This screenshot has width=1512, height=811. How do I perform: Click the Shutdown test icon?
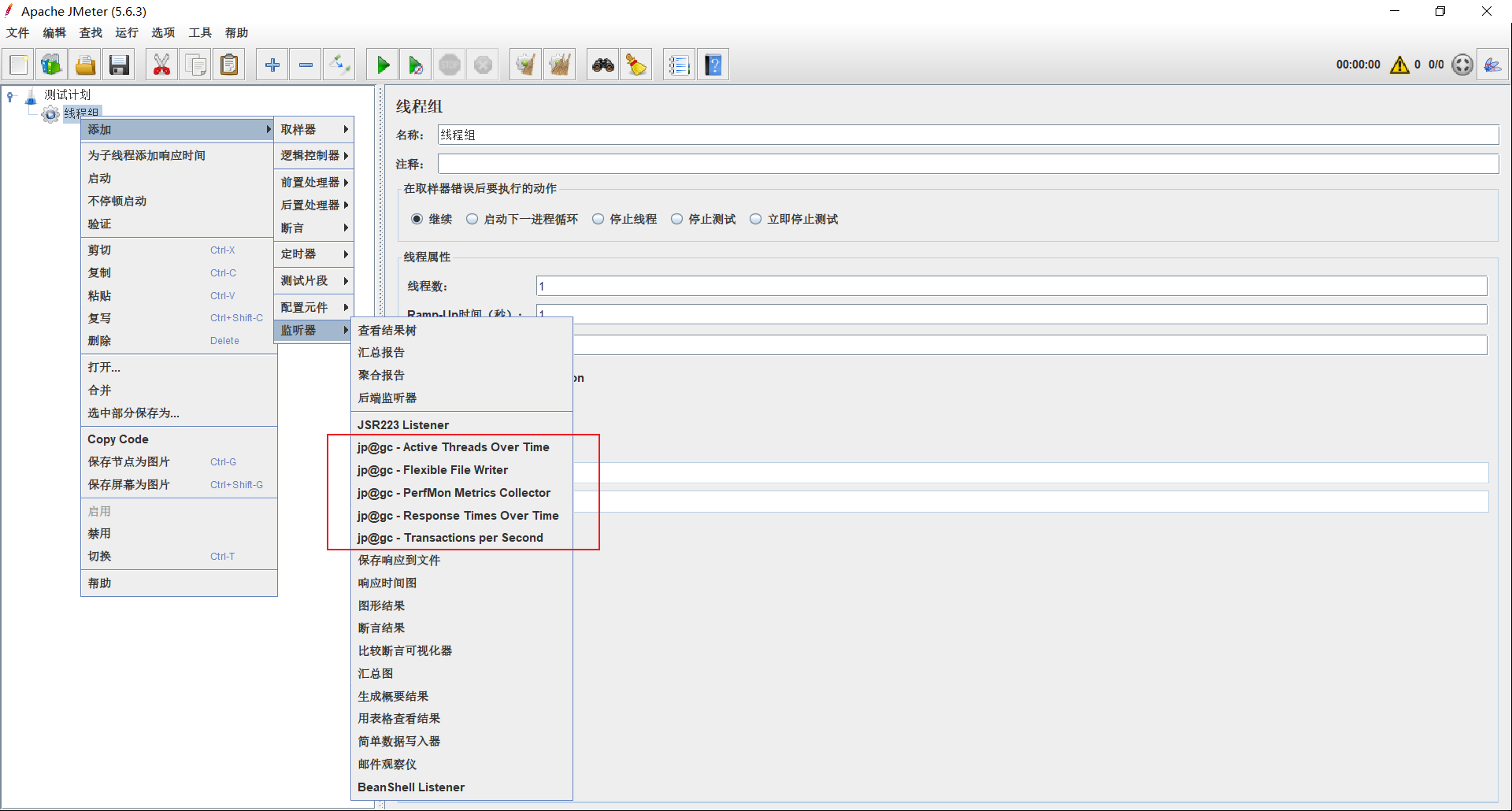coord(483,65)
